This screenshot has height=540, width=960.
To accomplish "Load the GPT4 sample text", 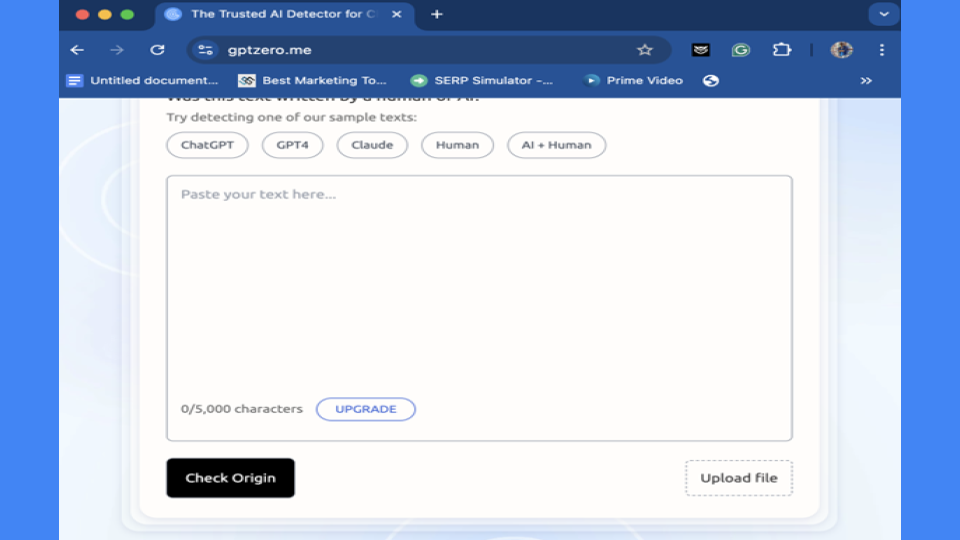I will pyautogui.click(x=293, y=145).
